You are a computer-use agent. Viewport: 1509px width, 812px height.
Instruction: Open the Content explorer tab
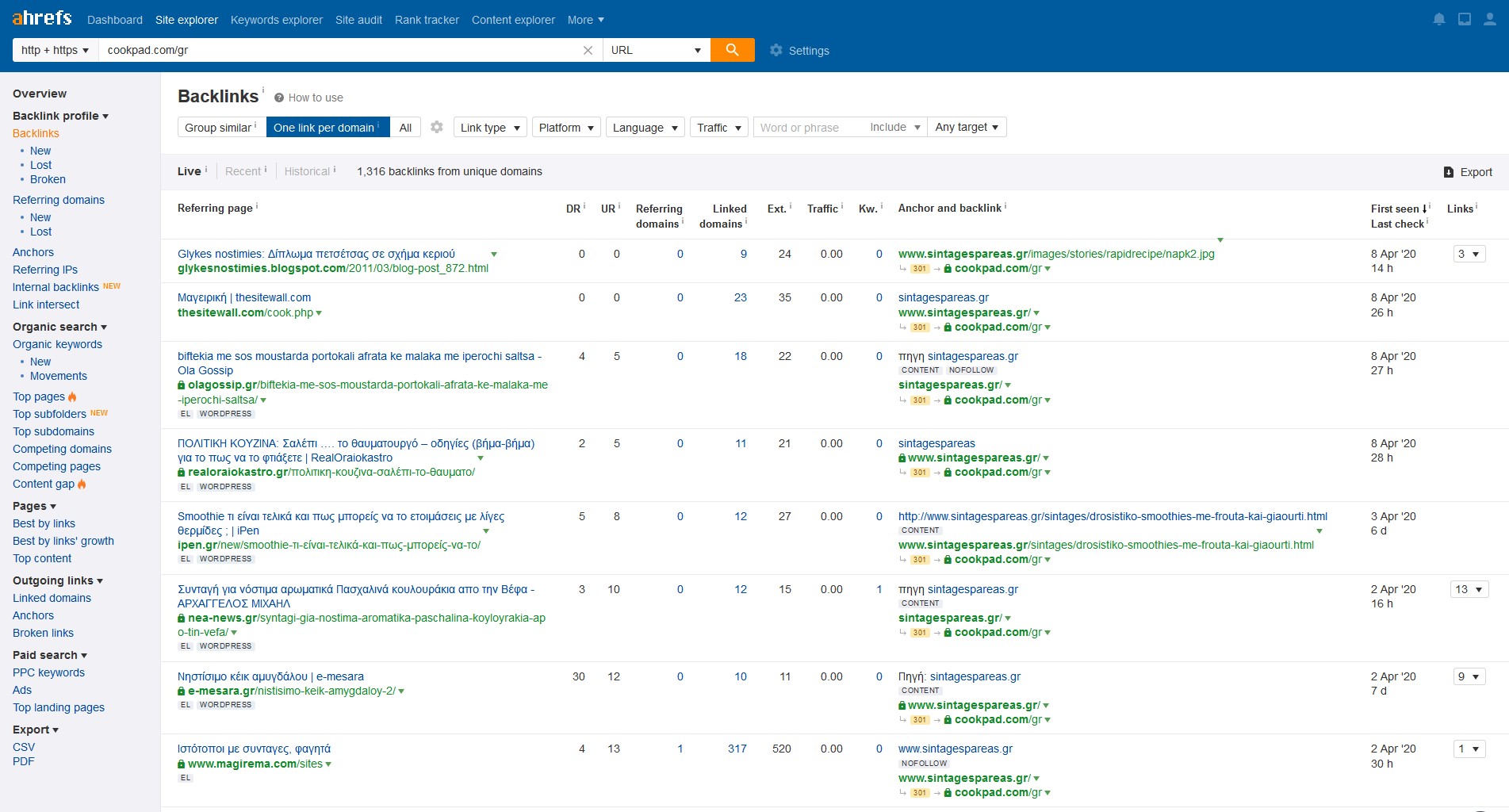click(x=513, y=20)
